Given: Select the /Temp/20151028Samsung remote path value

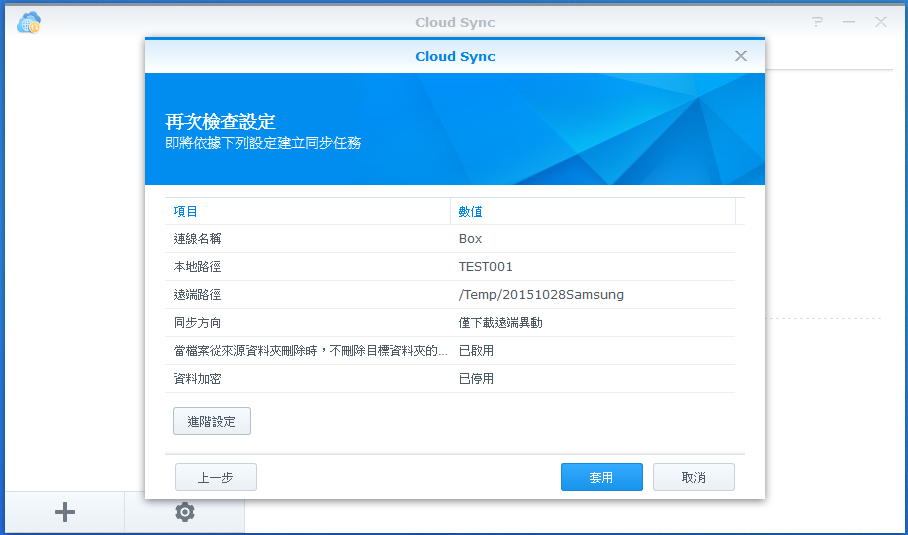Looking at the screenshot, I should tap(541, 295).
